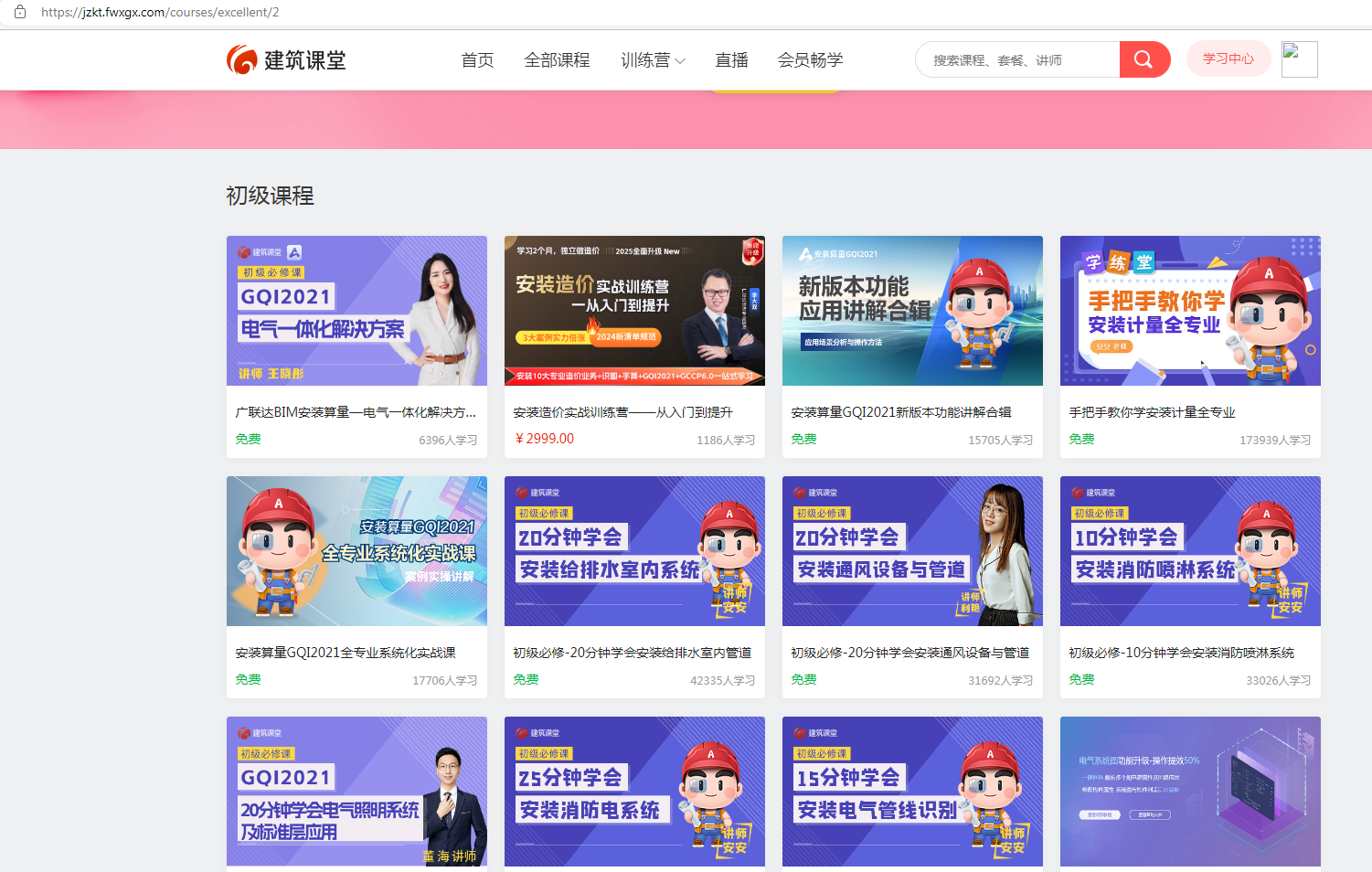Click the 1186人学习 learner count
The image size is (1372, 872).
726,440
